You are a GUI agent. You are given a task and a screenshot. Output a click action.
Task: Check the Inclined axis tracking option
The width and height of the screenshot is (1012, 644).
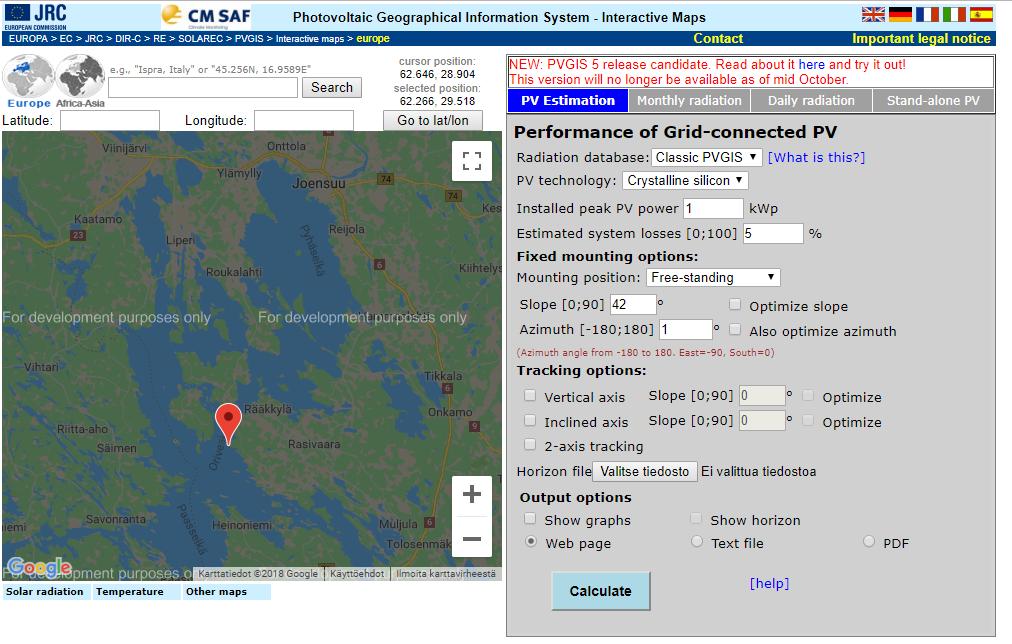tap(530, 421)
